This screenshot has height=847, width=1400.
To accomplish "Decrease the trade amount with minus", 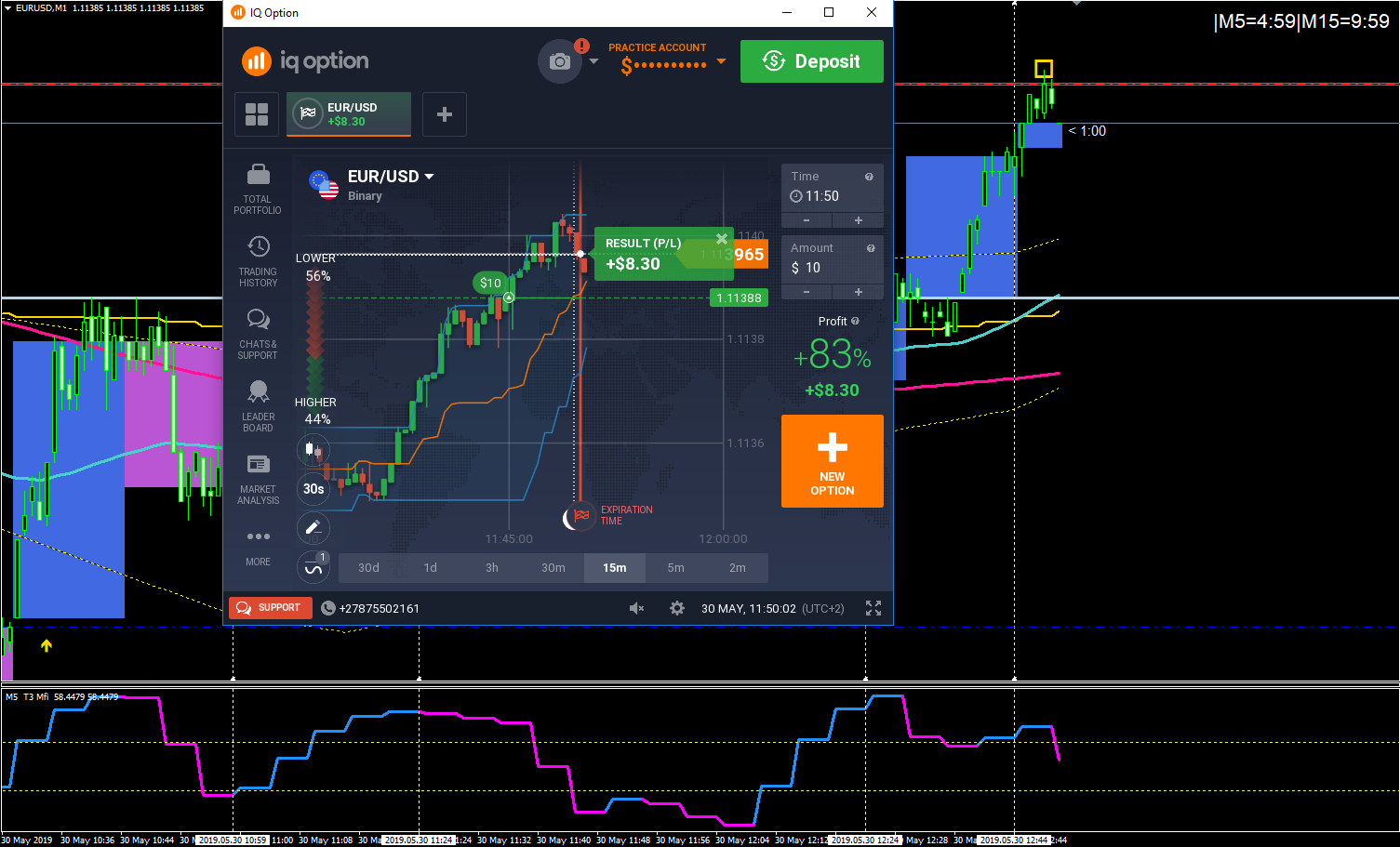I will pyautogui.click(x=807, y=292).
